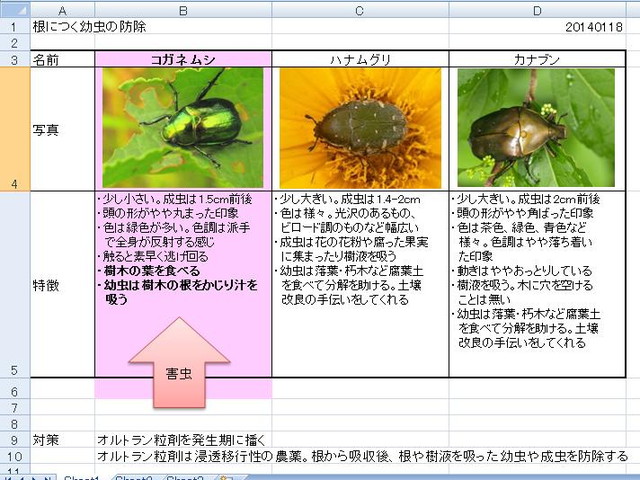Image resolution: width=640 pixels, height=480 pixels.
Task: Click the ハナムグリ heading cell
Action: (360, 60)
